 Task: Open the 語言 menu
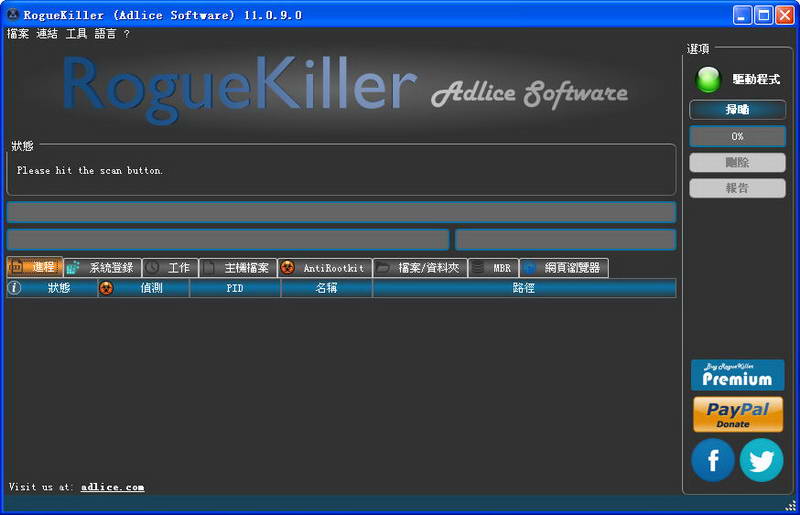[x=106, y=34]
